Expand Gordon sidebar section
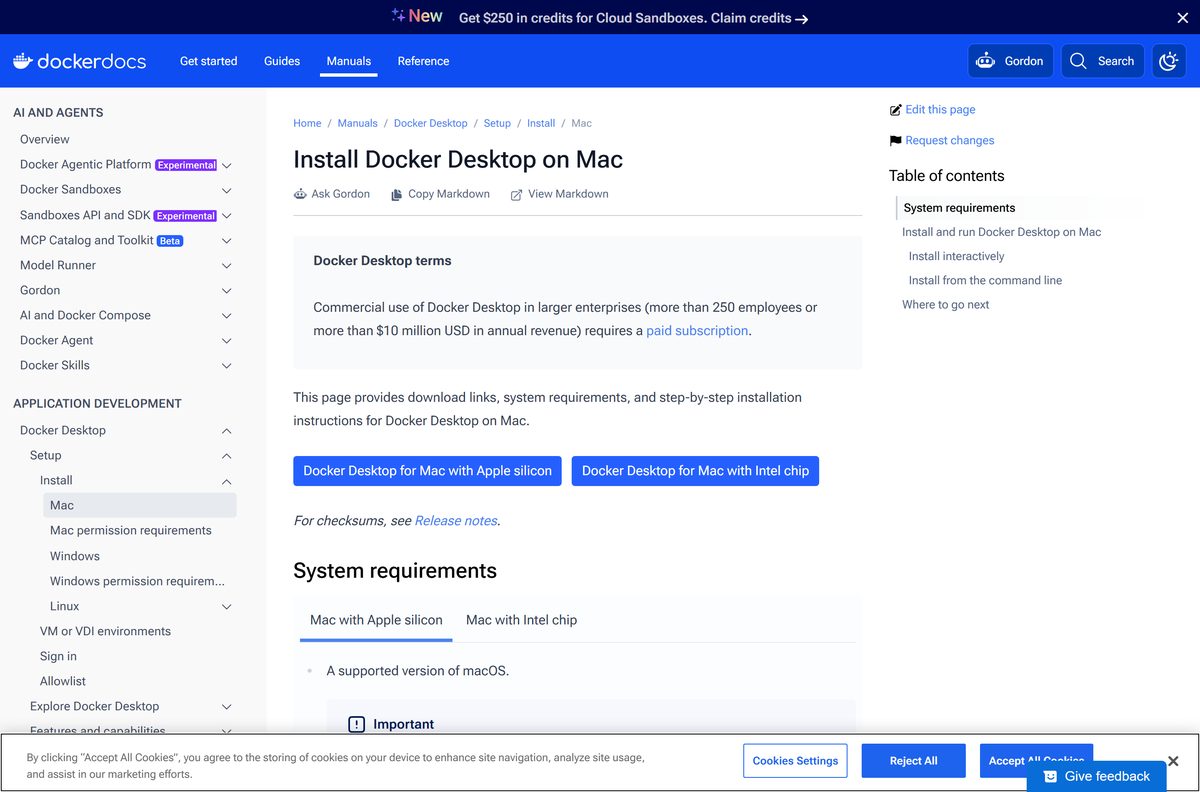The width and height of the screenshot is (1200, 792). 227,291
